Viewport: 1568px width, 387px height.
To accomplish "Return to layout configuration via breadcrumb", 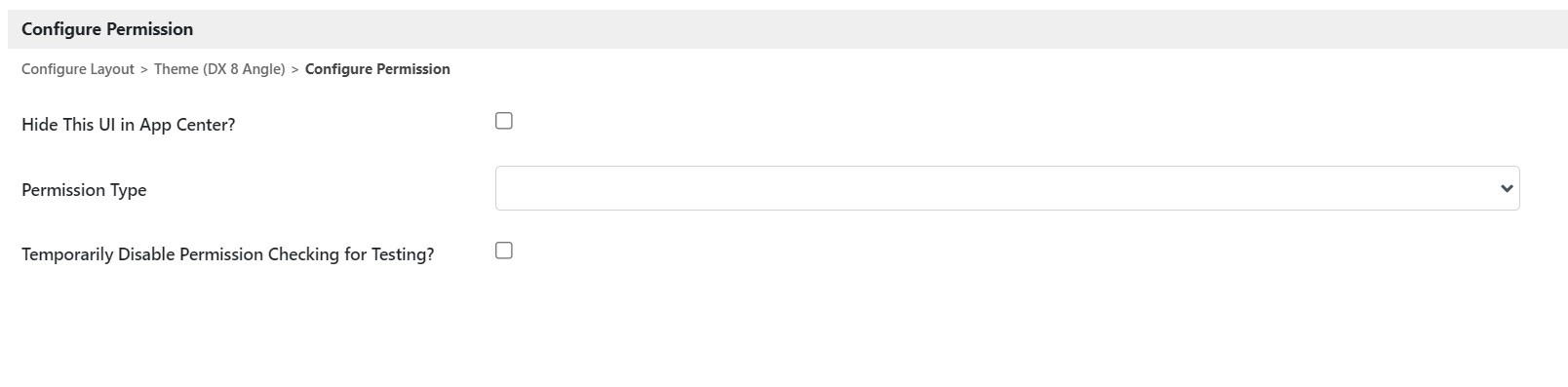I will coord(78,69).
